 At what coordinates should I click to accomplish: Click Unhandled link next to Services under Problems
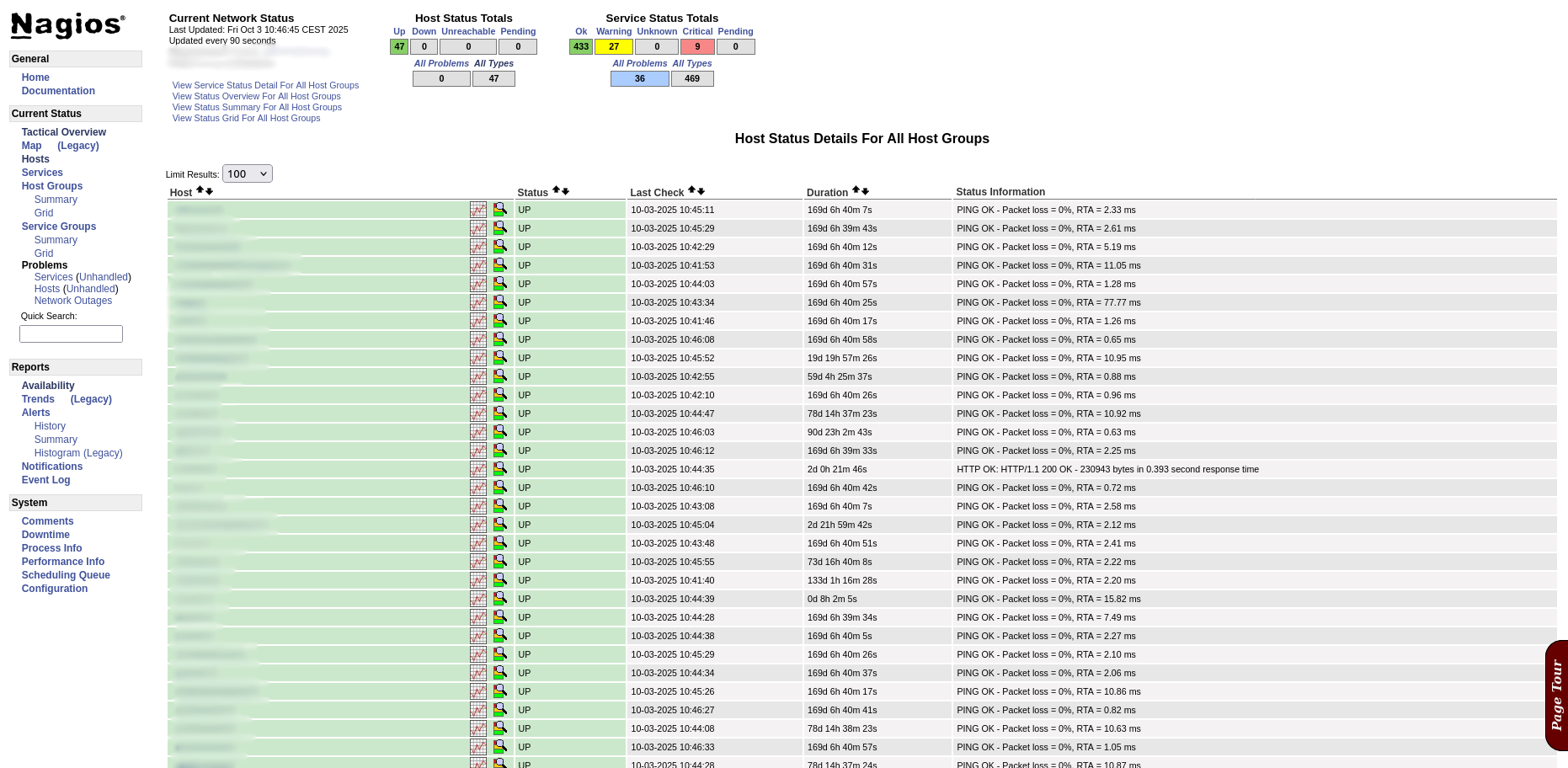click(104, 277)
